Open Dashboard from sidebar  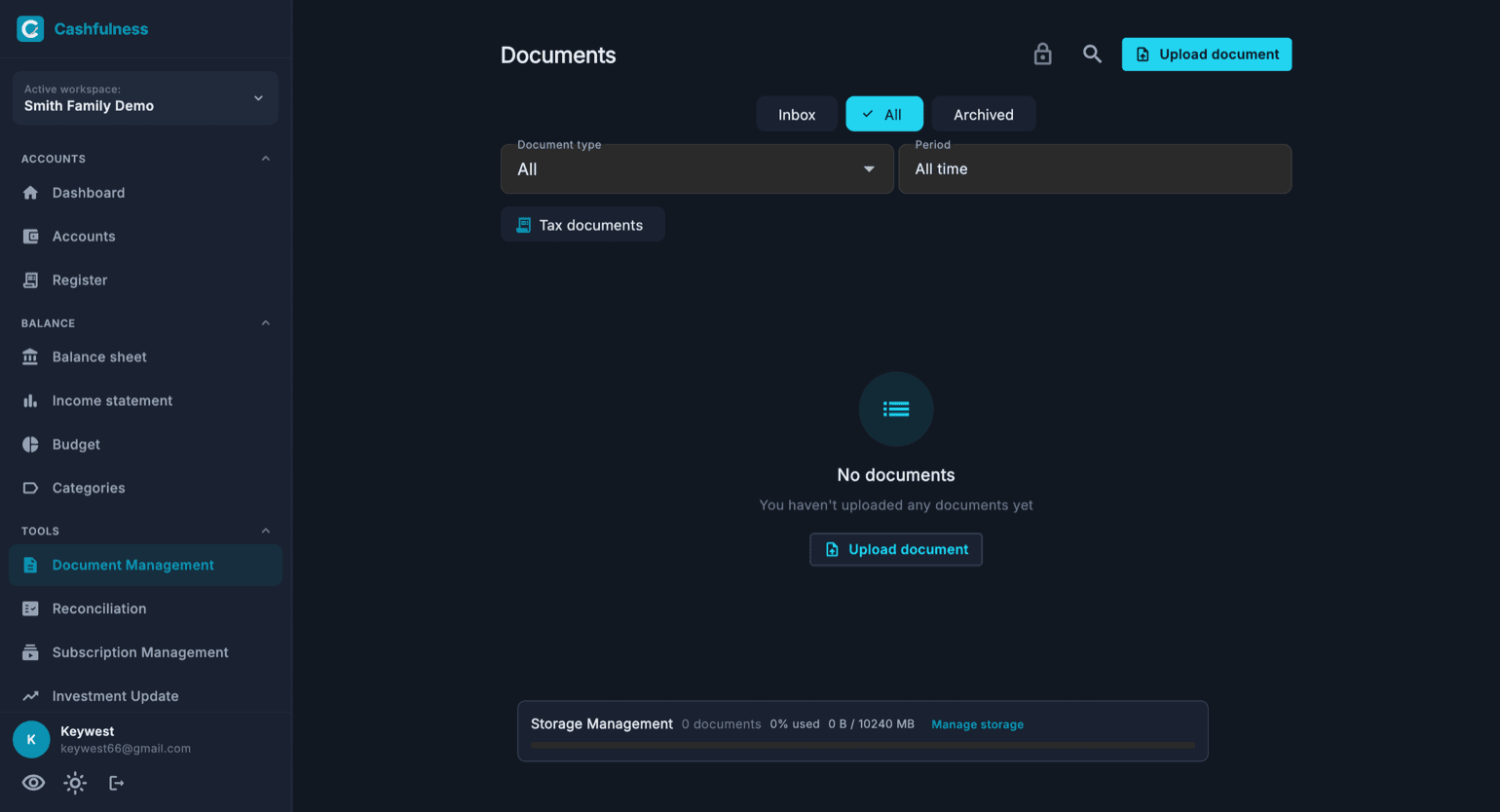(x=145, y=193)
